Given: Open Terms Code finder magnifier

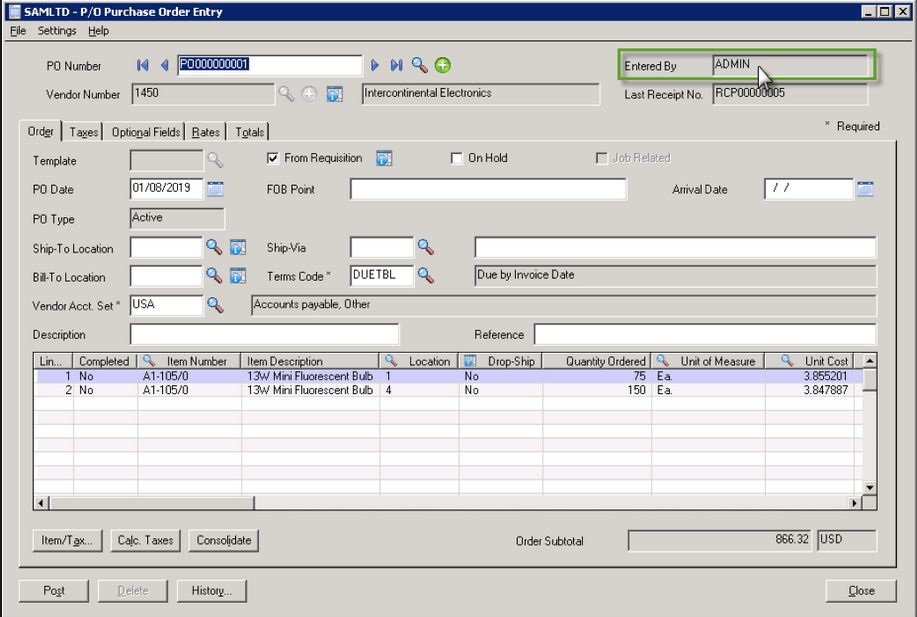Looking at the screenshot, I should tap(425, 275).
